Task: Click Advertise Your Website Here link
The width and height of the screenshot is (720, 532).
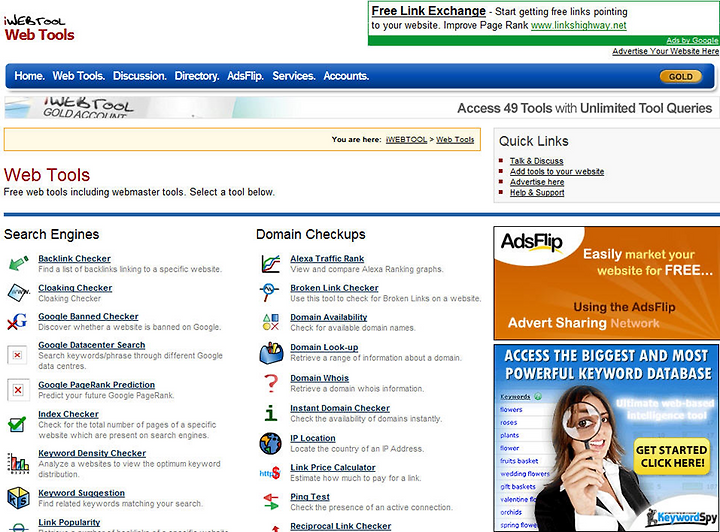Action: [x=665, y=51]
